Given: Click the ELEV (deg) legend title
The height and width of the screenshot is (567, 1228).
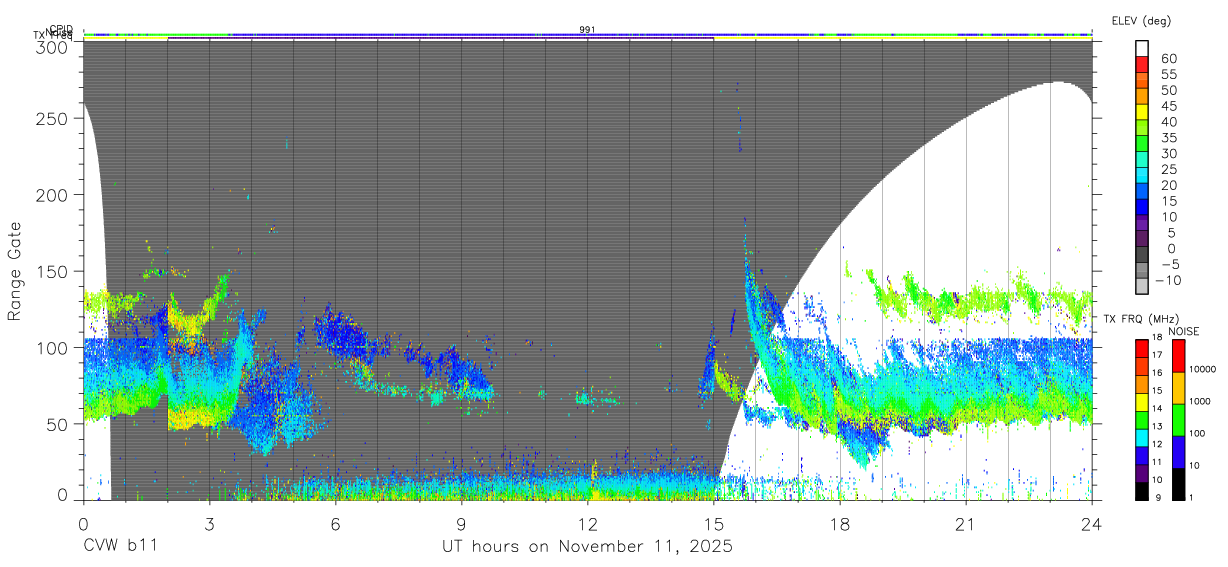Looking at the screenshot, I should 1141,20.
